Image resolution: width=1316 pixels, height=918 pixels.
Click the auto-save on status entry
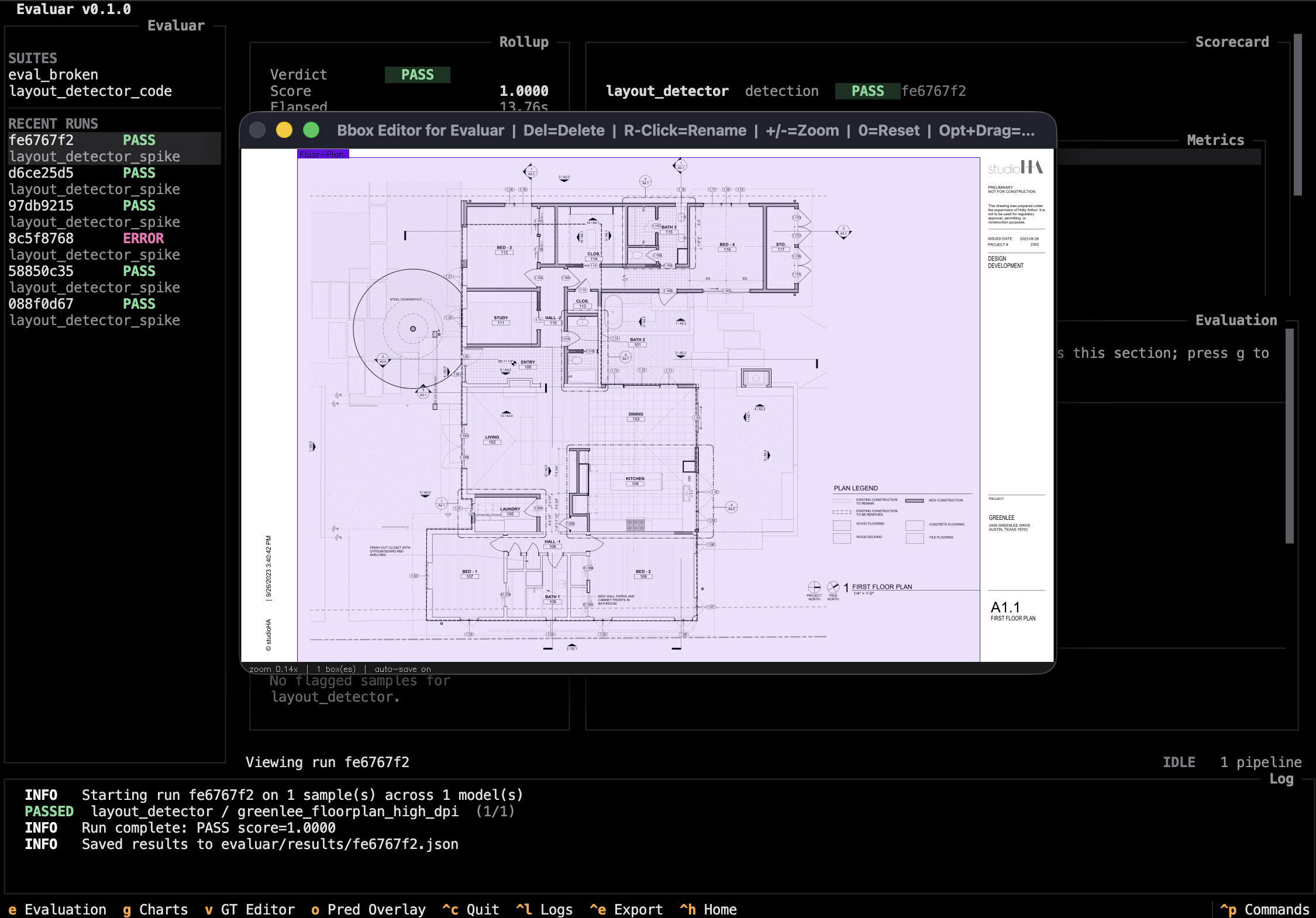point(402,669)
